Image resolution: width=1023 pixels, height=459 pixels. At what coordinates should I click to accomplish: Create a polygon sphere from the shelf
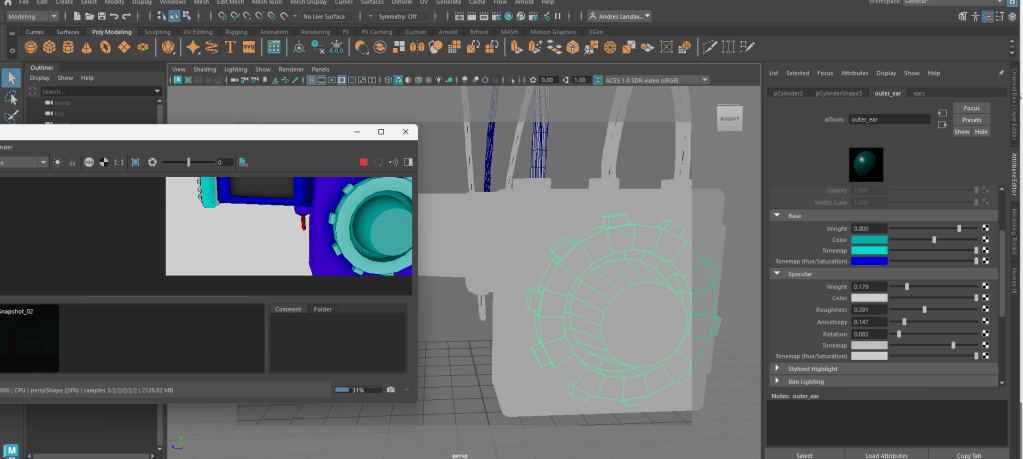(33, 47)
